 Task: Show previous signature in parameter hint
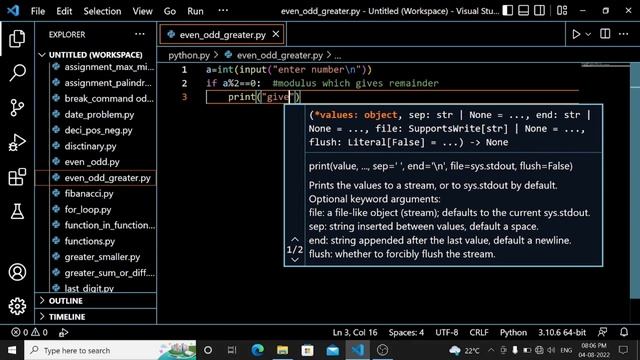[x=295, y=239]
